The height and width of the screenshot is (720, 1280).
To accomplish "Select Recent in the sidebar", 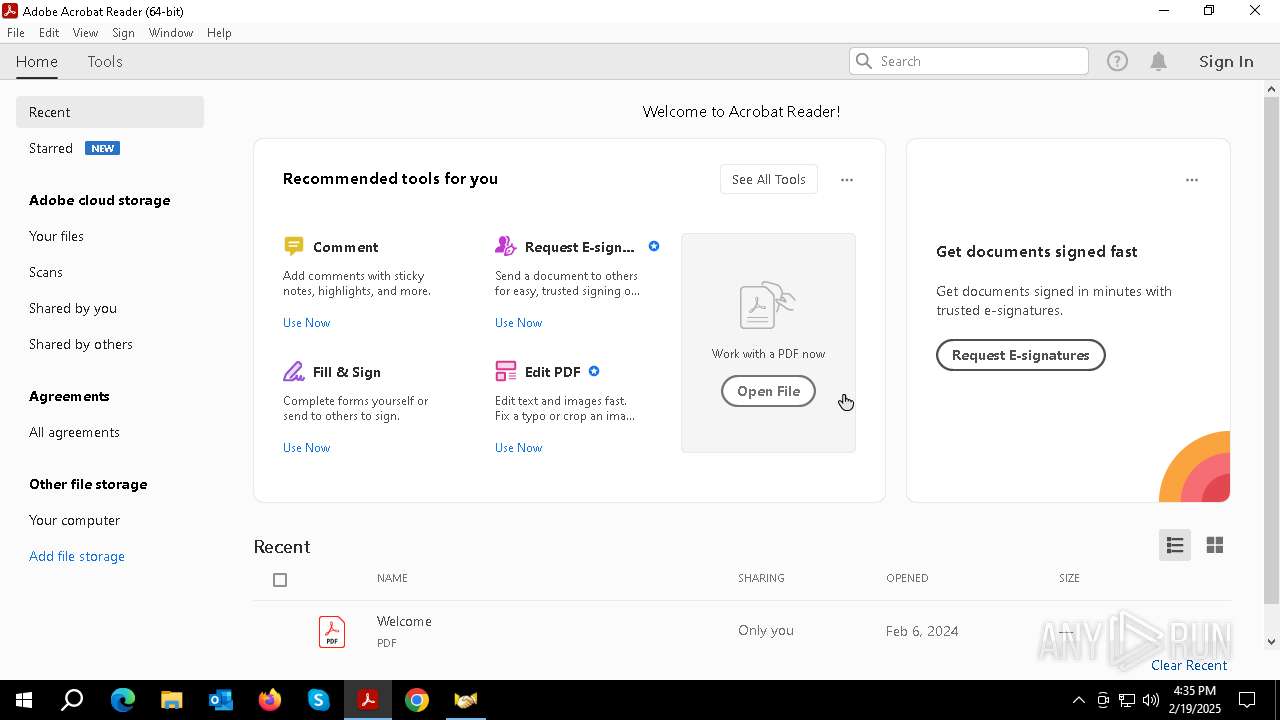I will pos(110,112).
